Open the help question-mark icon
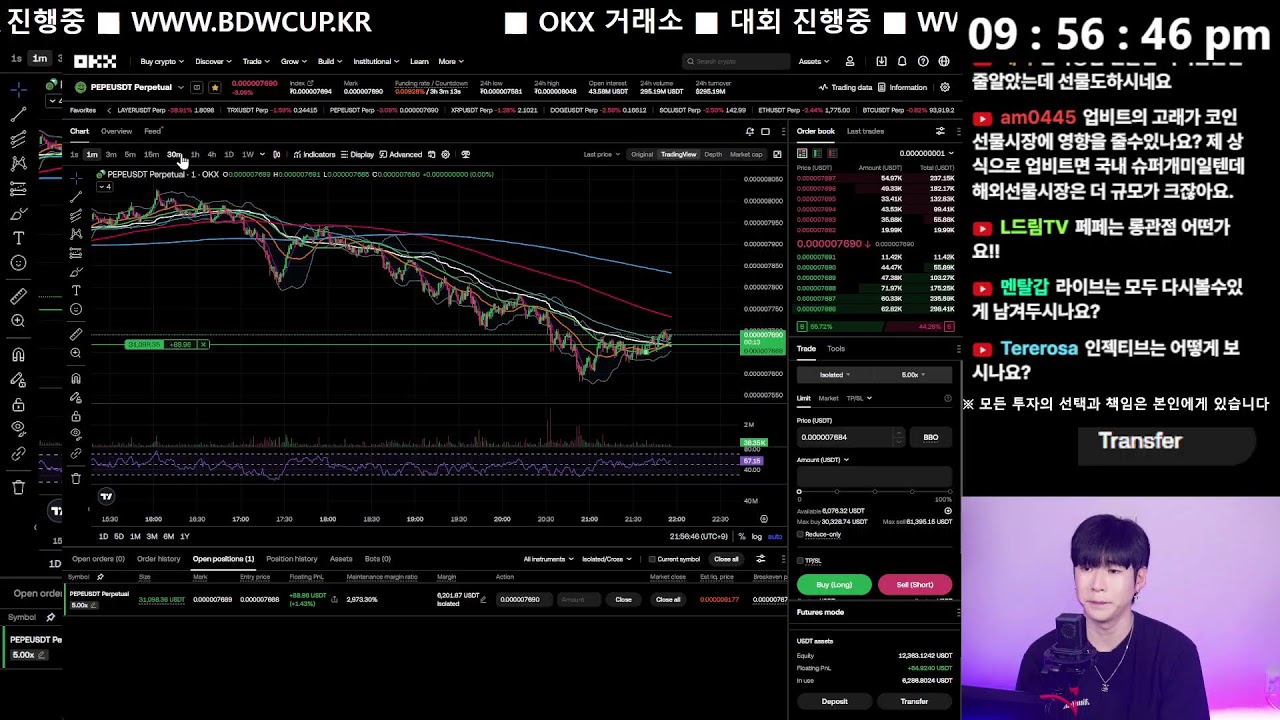Screen dimensions: 1280x720 tap(923, 61)
